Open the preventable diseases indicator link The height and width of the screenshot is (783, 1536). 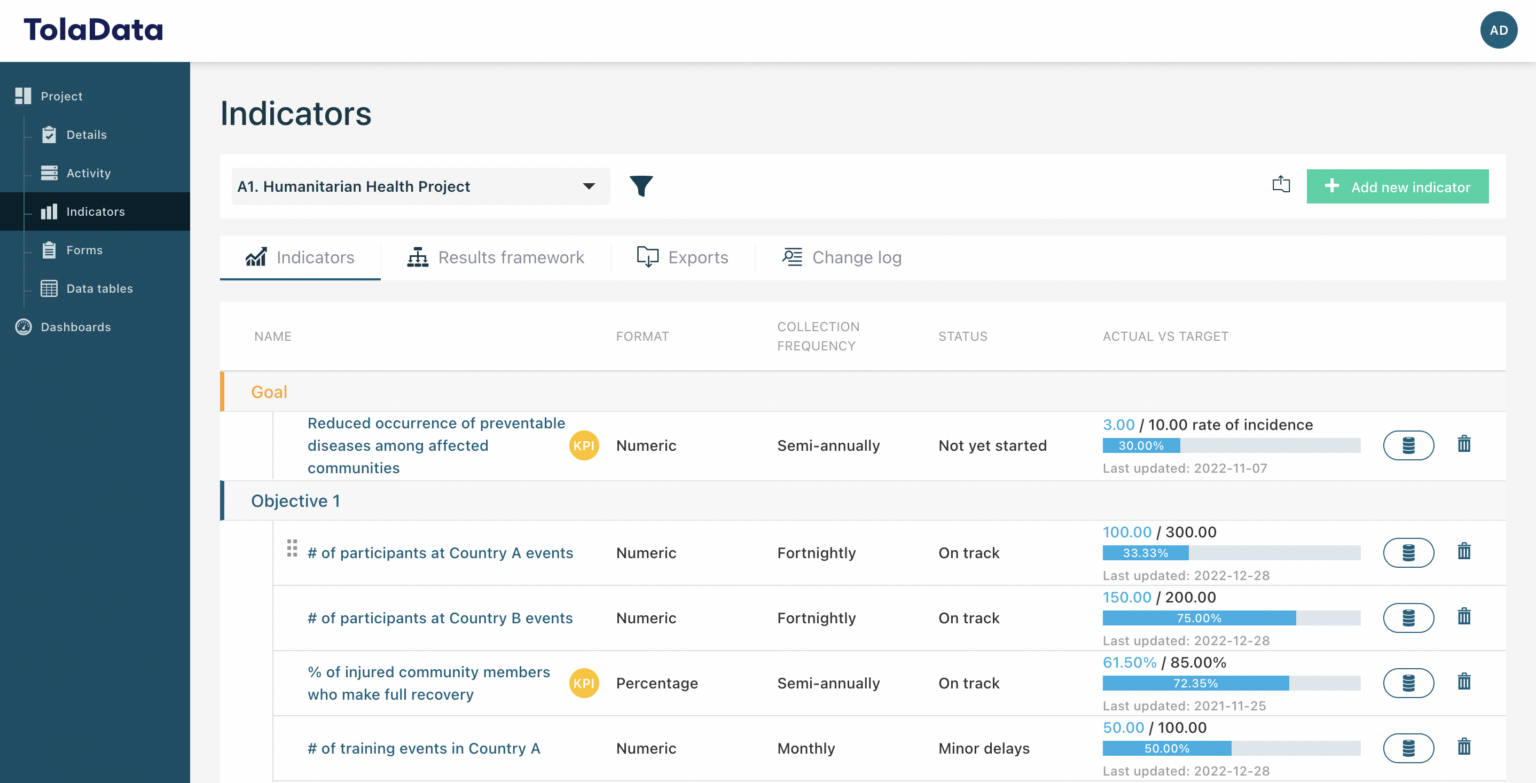click(436, 445)
